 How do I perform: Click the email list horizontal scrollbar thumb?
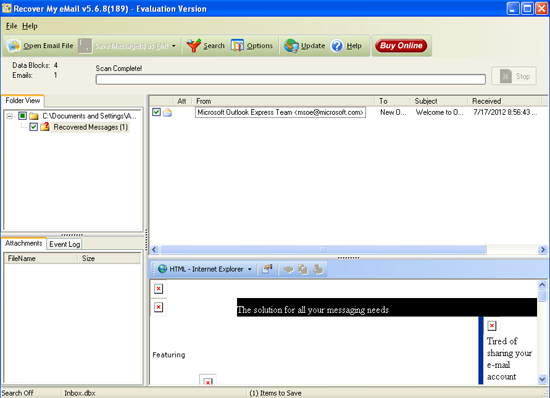[x=323, y=250]
